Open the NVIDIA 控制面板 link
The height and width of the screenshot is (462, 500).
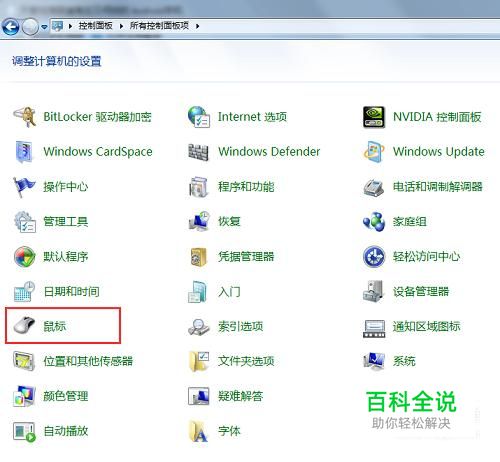click(x=437, y=117)
